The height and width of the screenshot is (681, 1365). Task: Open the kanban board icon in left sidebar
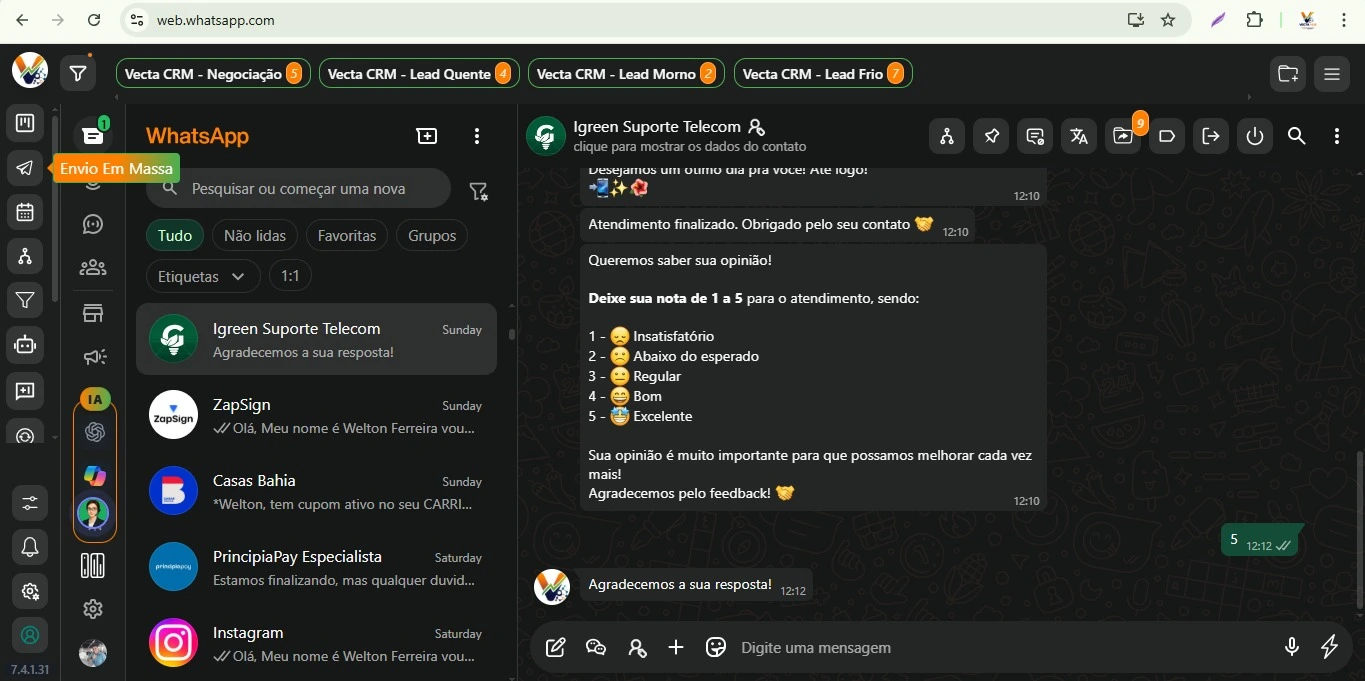pos(25,124)
